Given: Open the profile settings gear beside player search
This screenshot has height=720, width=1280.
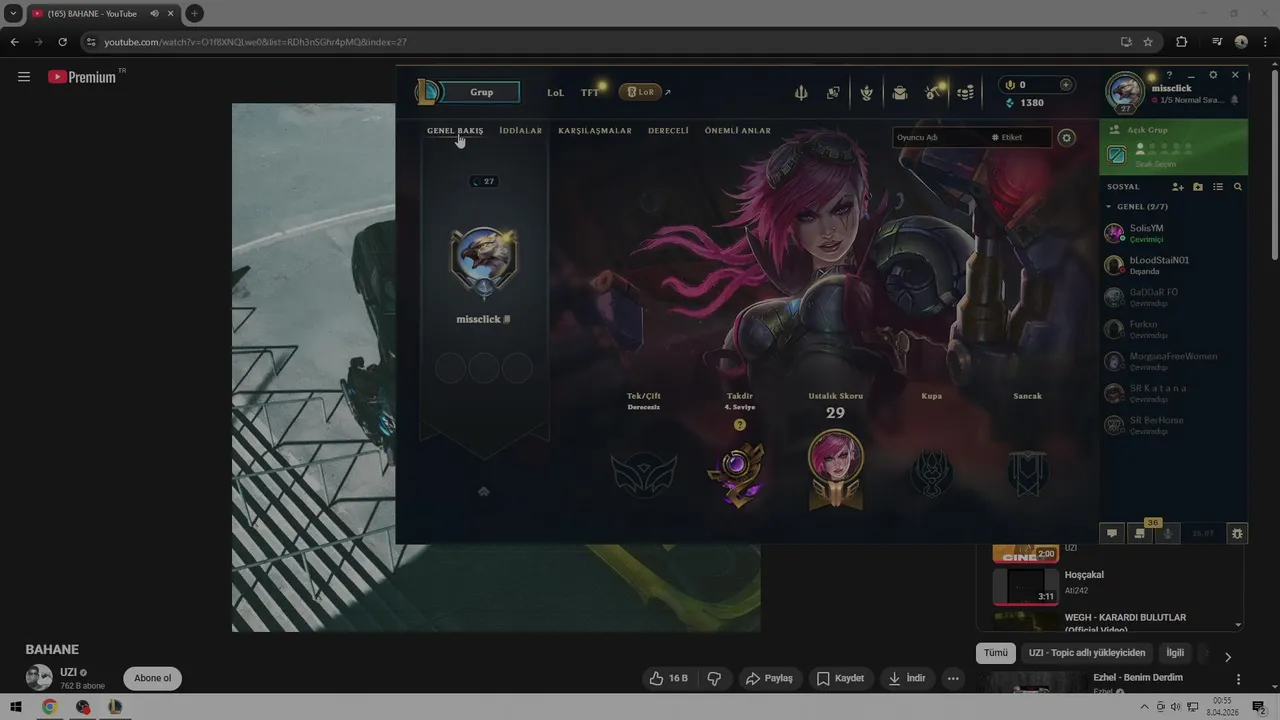Looking at the screenshot, I should pos(1067,137).
